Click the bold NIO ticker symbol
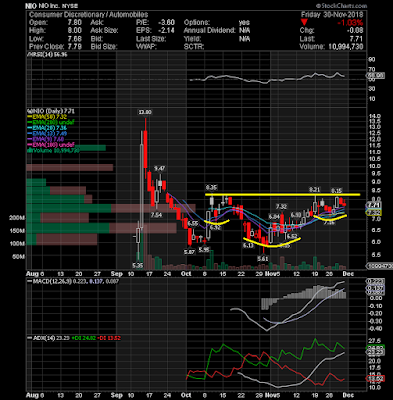 31,6
